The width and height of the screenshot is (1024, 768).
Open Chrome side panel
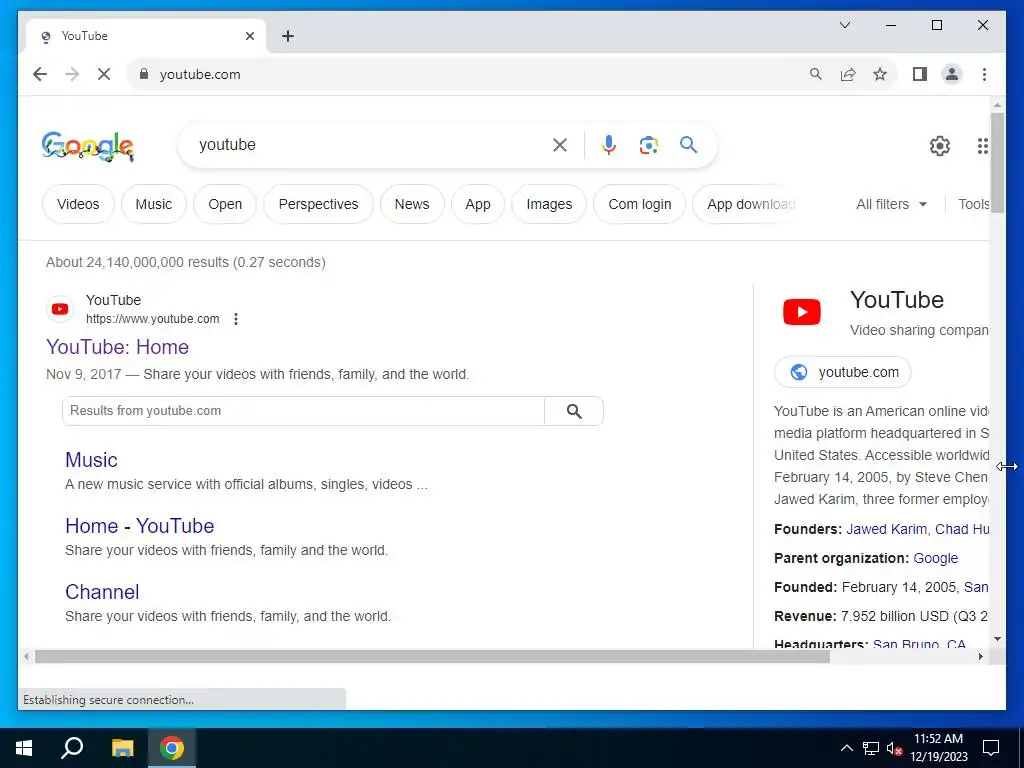[x=920, y=74]
